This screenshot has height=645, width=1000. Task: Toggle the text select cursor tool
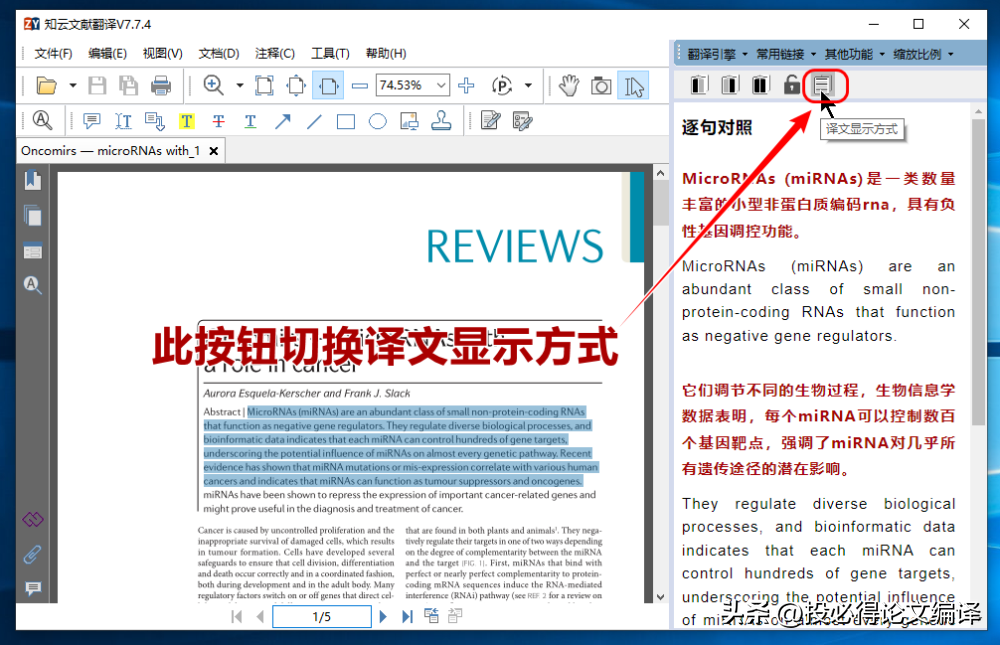tap(633, 85)
